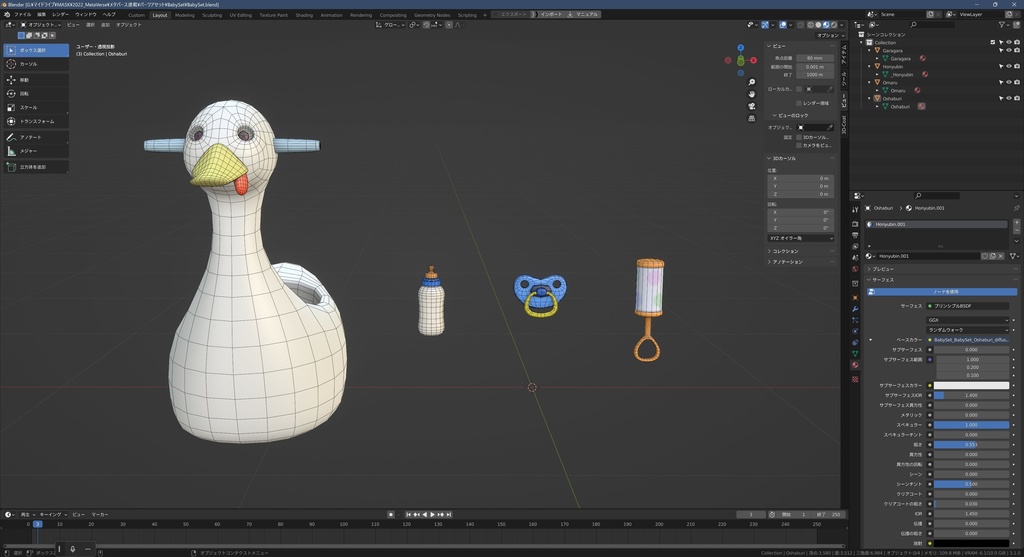
Task: Select the Scale tool (スケール)
Action: coord(36,107)
